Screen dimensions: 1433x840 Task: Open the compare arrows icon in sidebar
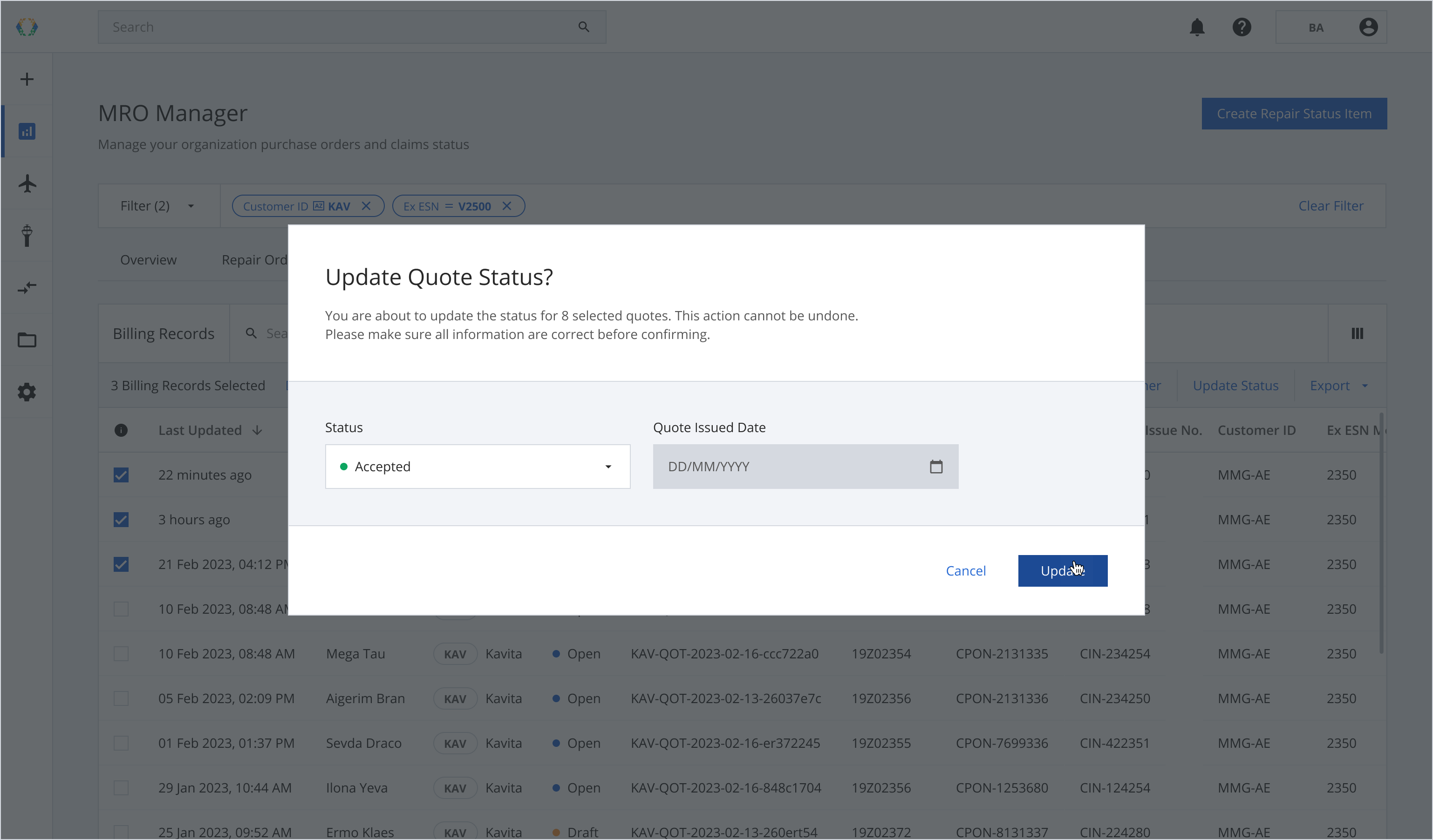pyautogui.click(x=27, y=288)
